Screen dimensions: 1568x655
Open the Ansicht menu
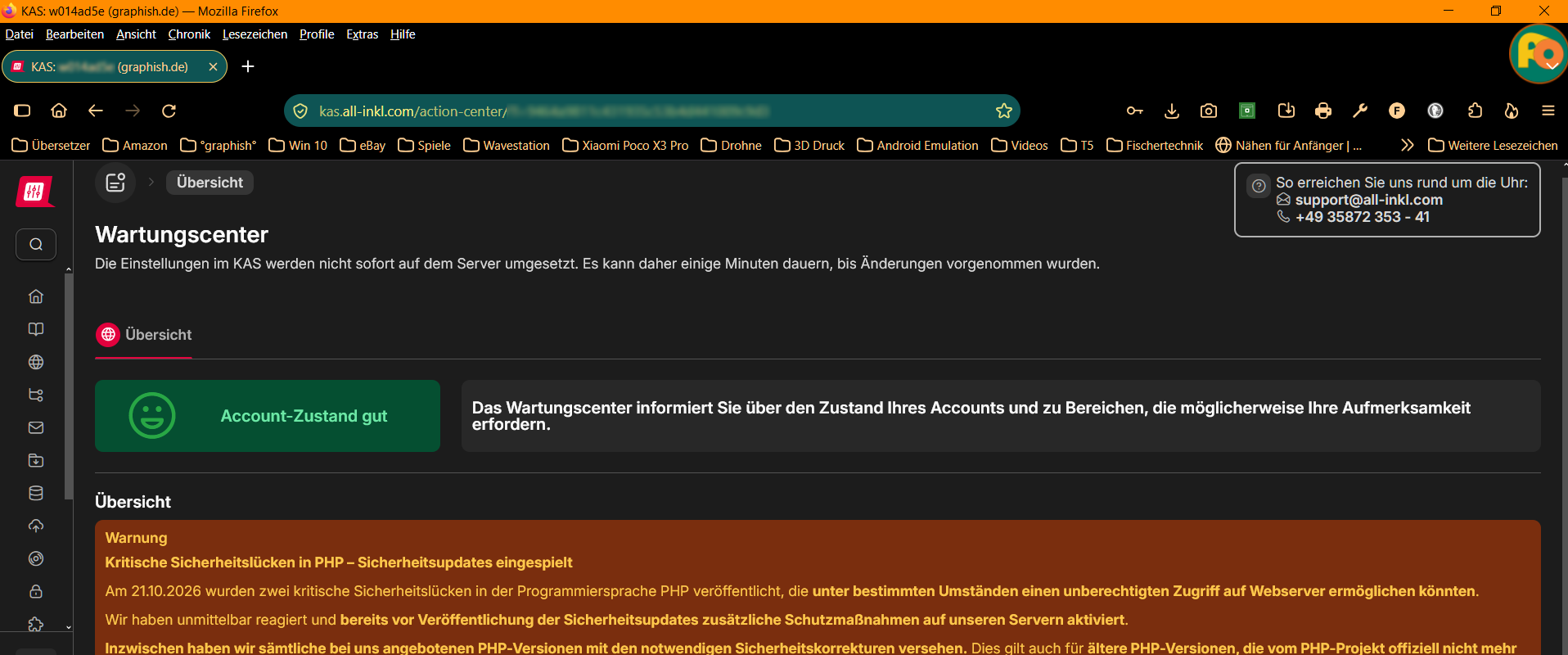coord(136,34)
